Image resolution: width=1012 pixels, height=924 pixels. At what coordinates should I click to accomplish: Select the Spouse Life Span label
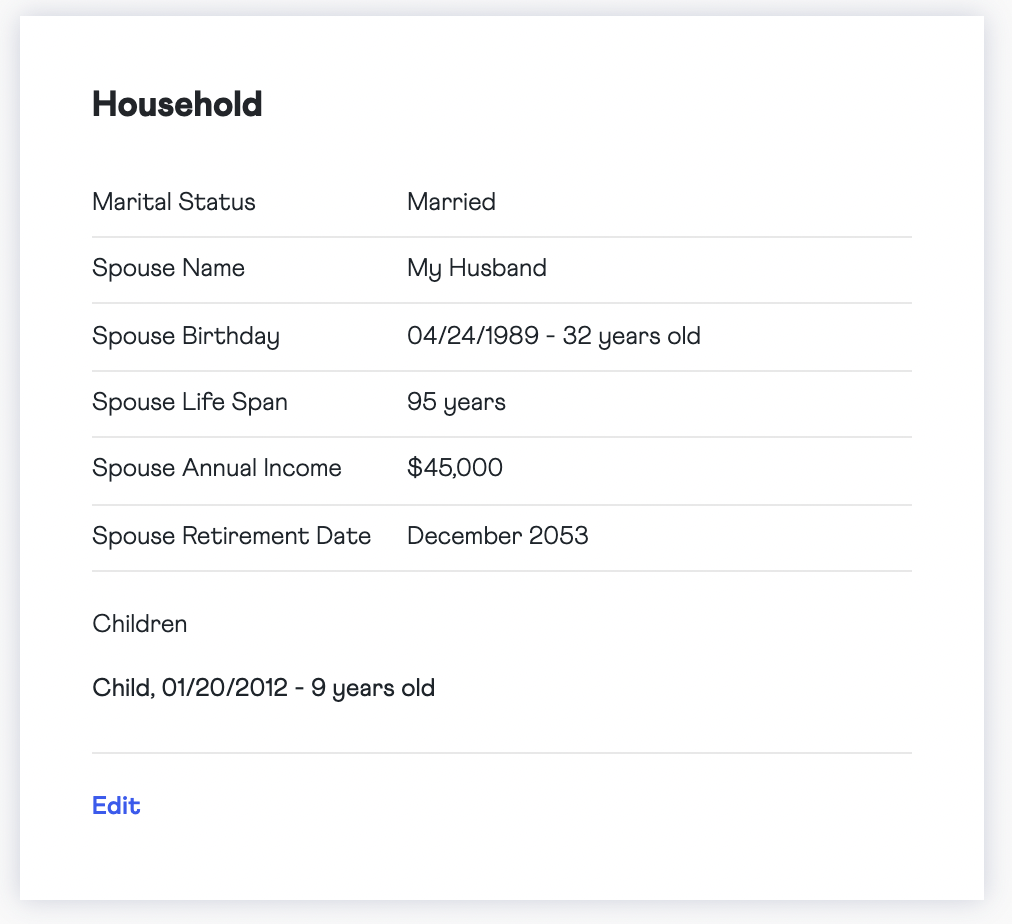coord(190,402)
